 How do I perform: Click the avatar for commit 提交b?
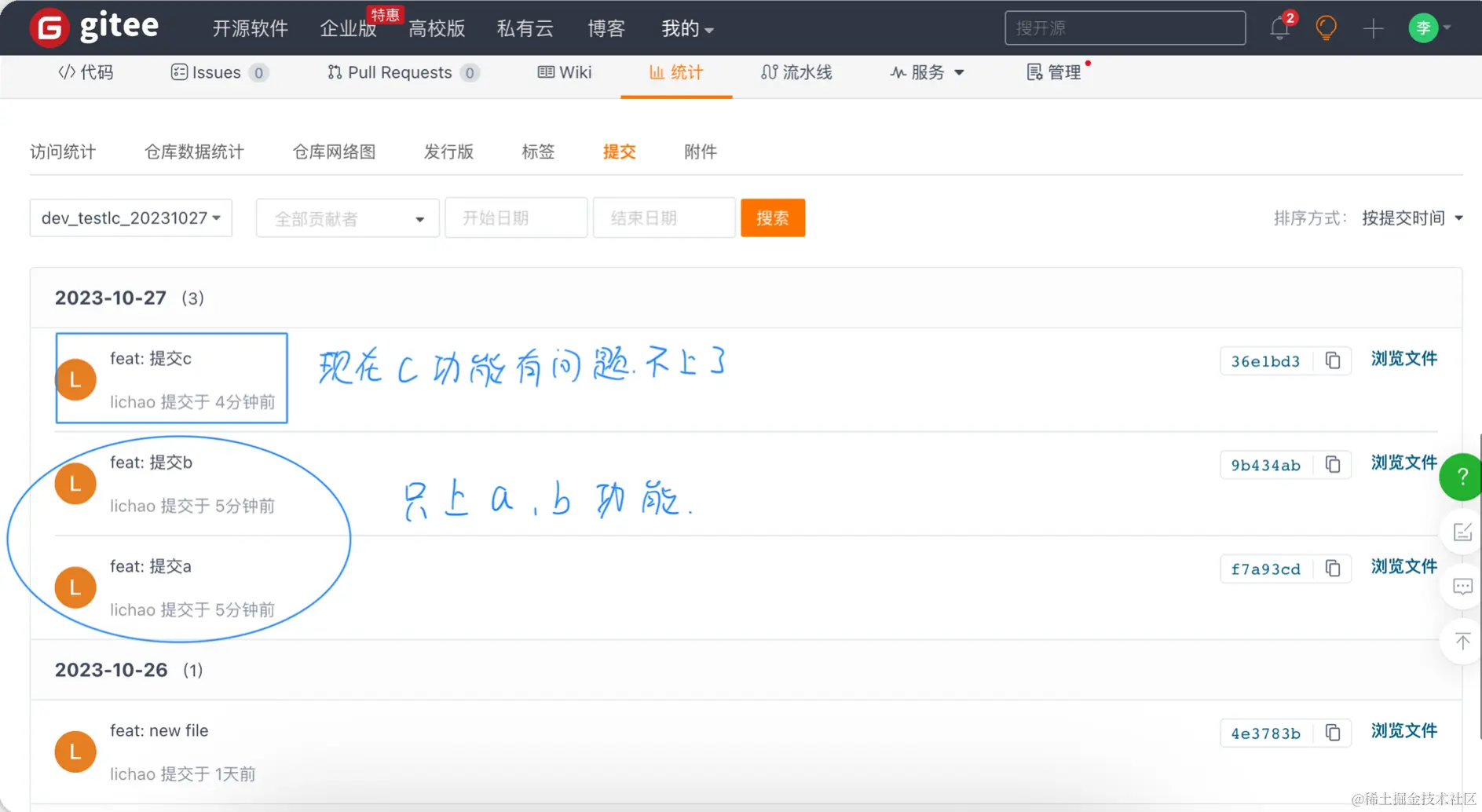coord(75,484)
